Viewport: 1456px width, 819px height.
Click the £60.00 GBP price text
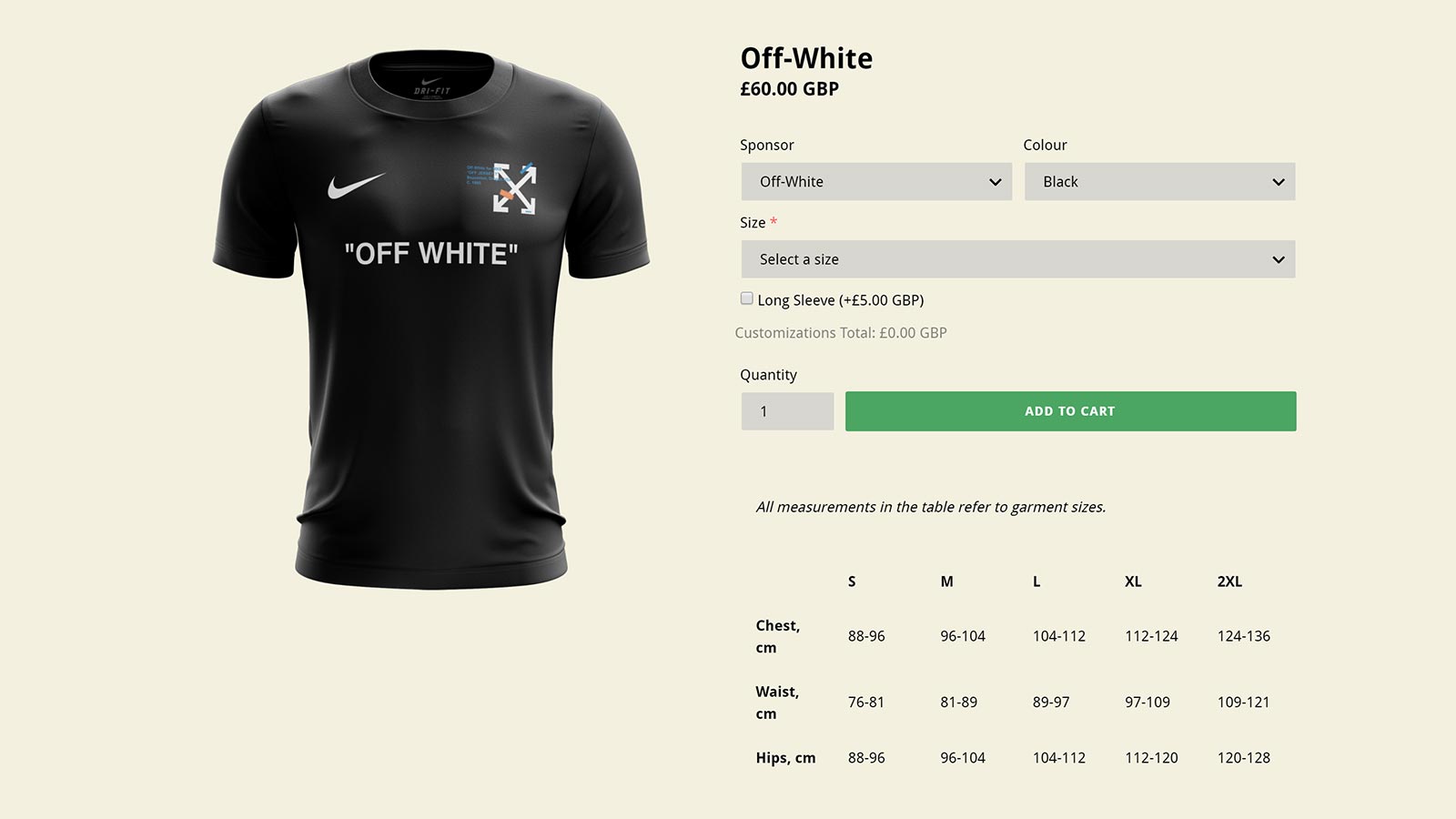(x=789, y=89)
